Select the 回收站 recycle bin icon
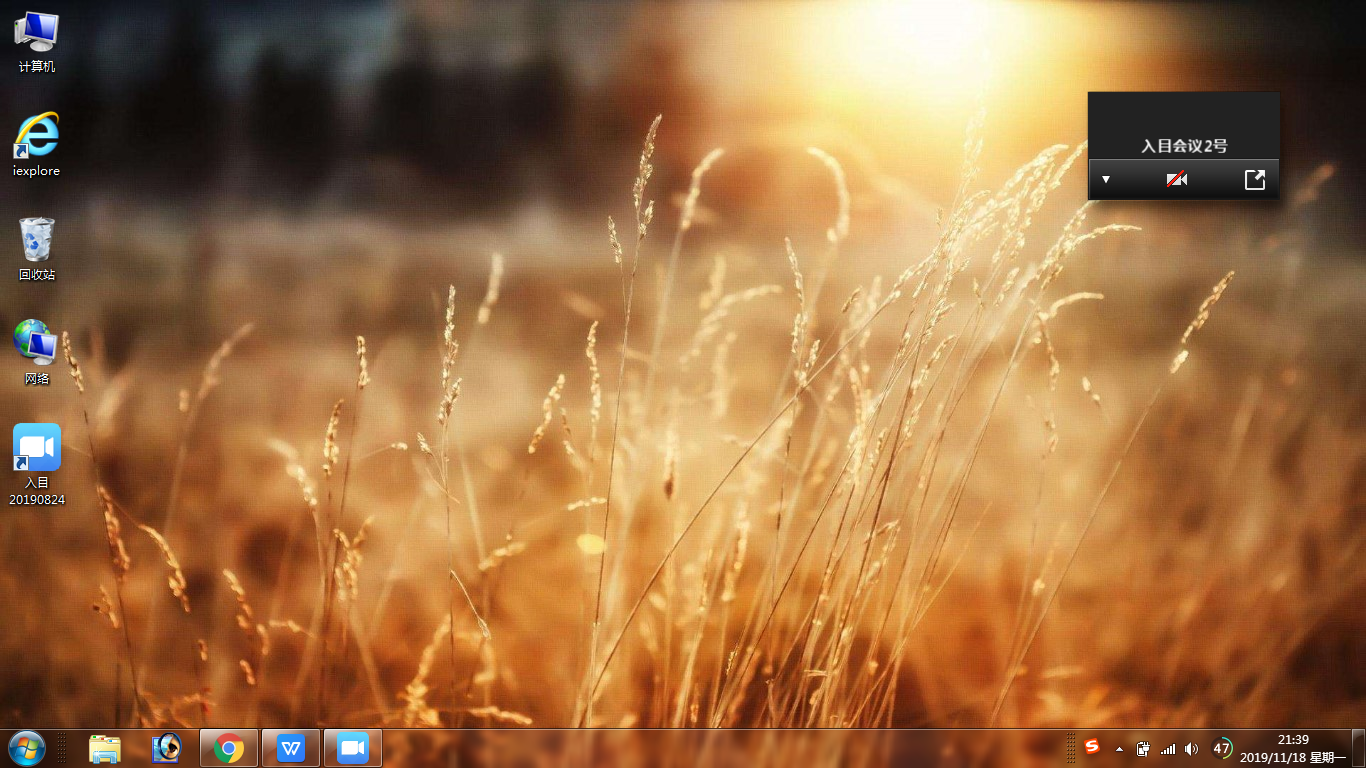Image resolution: width=1366 pixels, height=768 pixels. [37, 248]
